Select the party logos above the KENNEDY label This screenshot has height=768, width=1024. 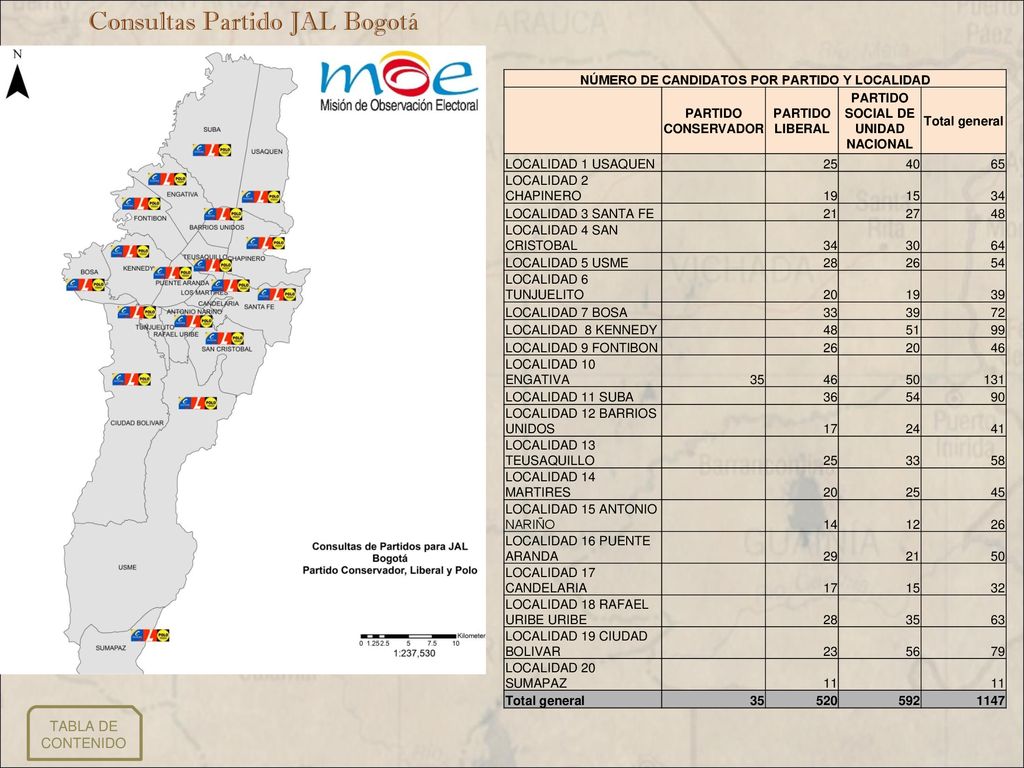130,251
